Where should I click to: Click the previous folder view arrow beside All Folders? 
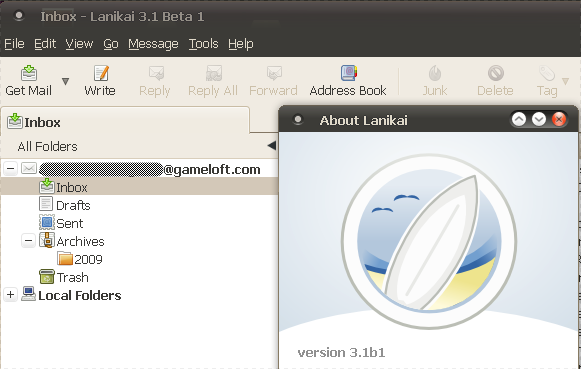tap(272, 146)
